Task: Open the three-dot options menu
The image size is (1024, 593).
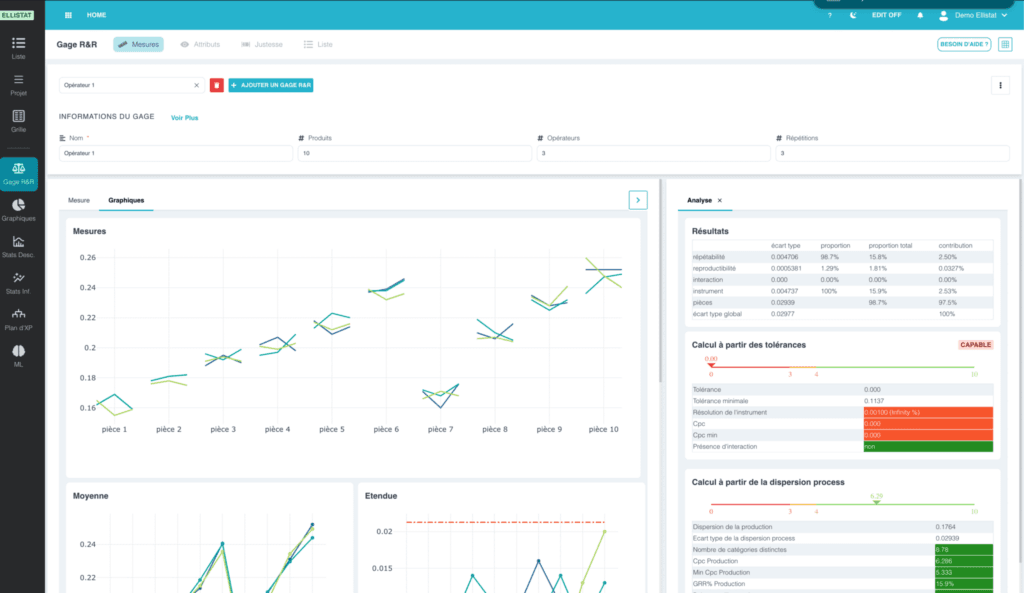Action: 1000,85
